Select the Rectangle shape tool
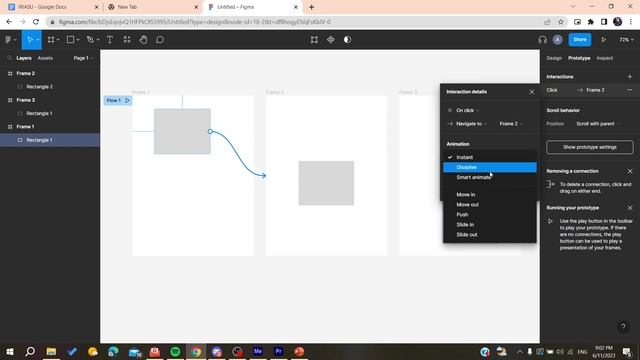This screenshot has width=640, height=360. [70, 40]
